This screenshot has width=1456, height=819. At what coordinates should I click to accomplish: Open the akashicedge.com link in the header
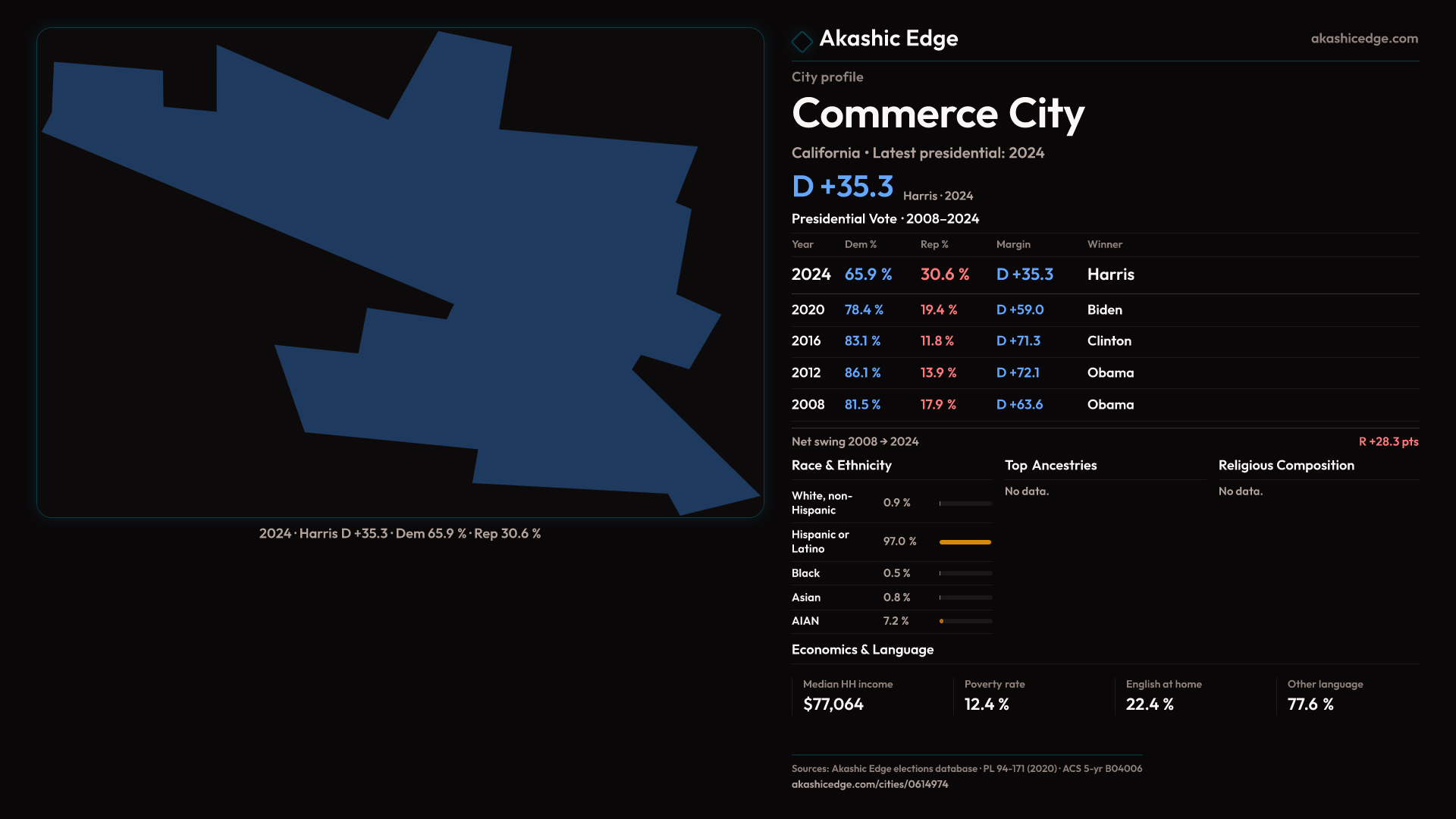1363,39
